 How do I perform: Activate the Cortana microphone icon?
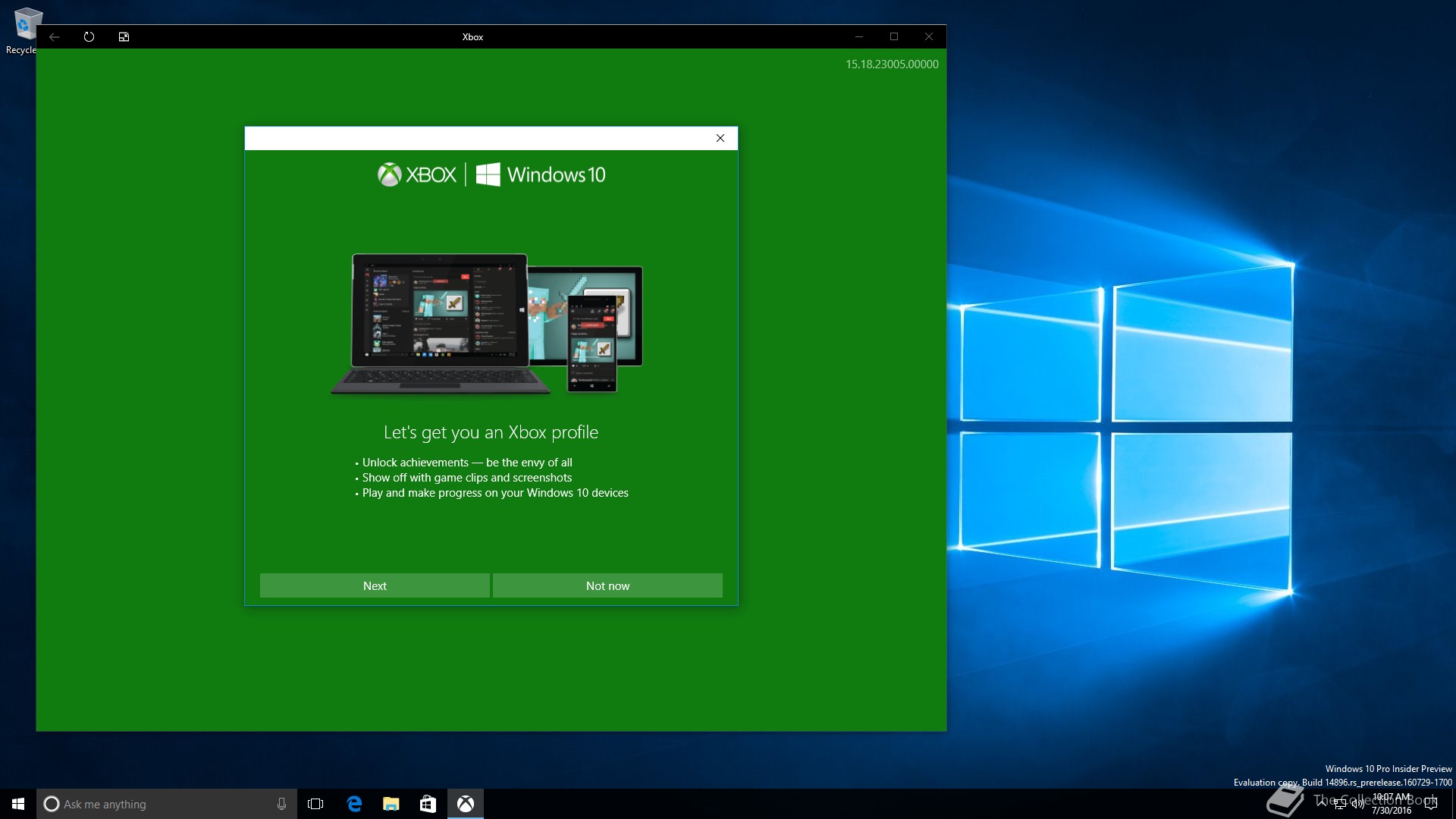tap(281, 804)
